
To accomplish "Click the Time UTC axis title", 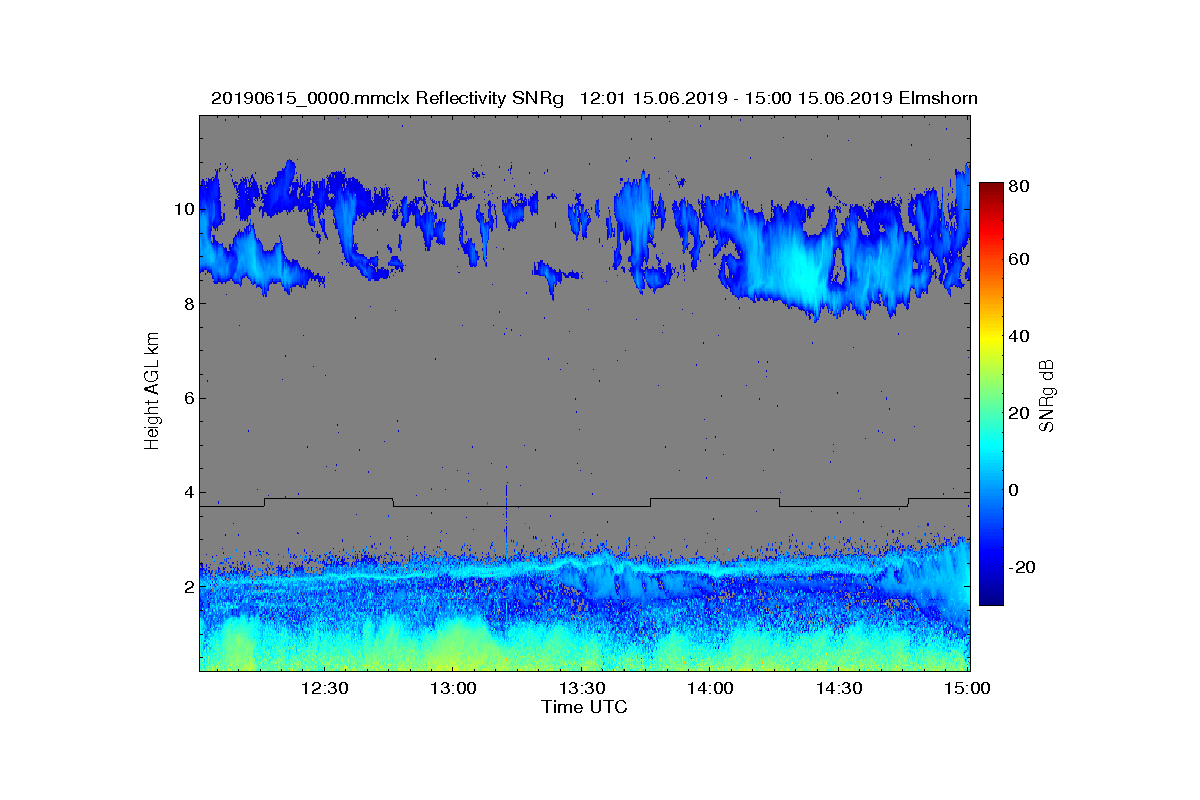I will pos(585,707).
